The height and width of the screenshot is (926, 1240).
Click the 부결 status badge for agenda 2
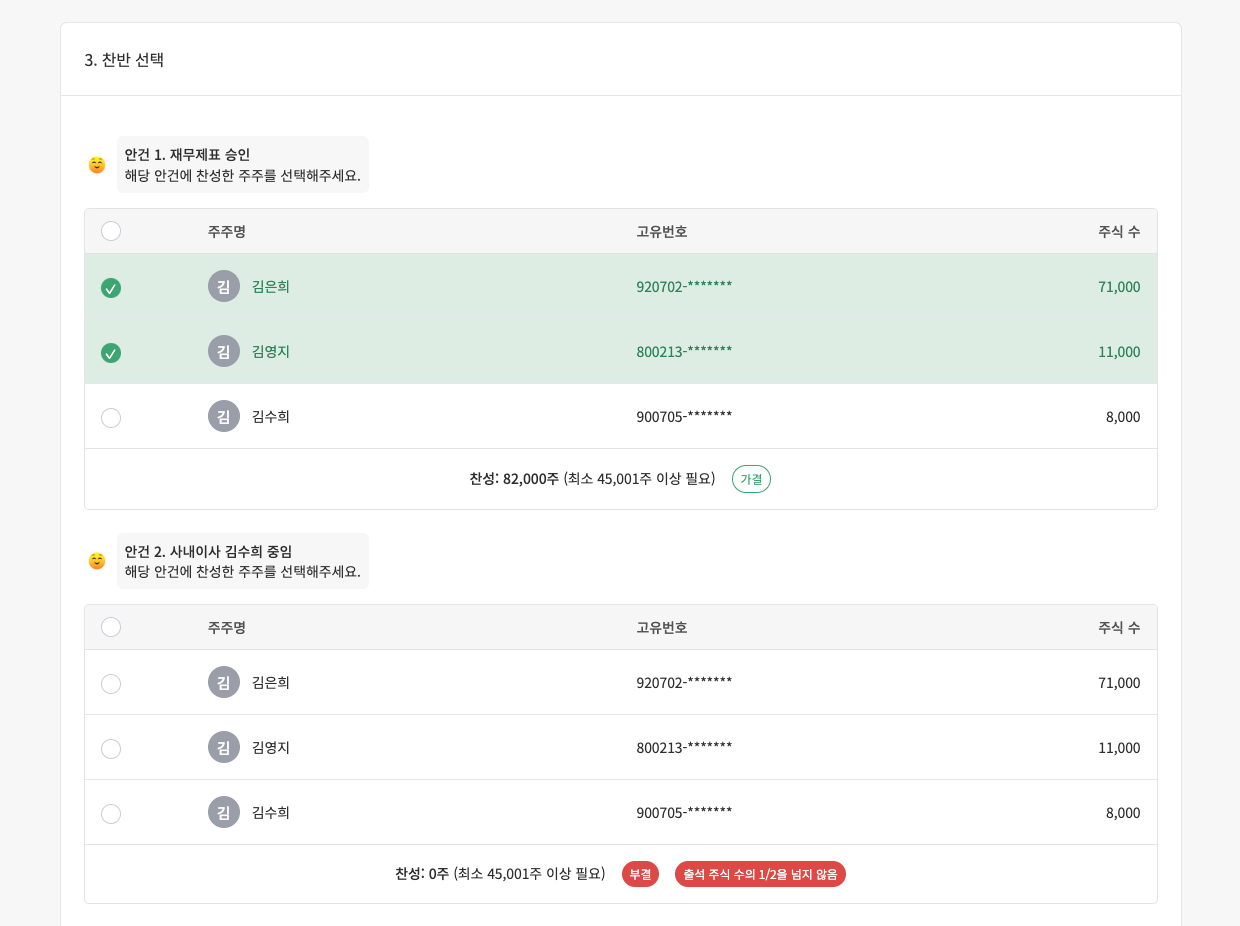[x=640, y=873]
